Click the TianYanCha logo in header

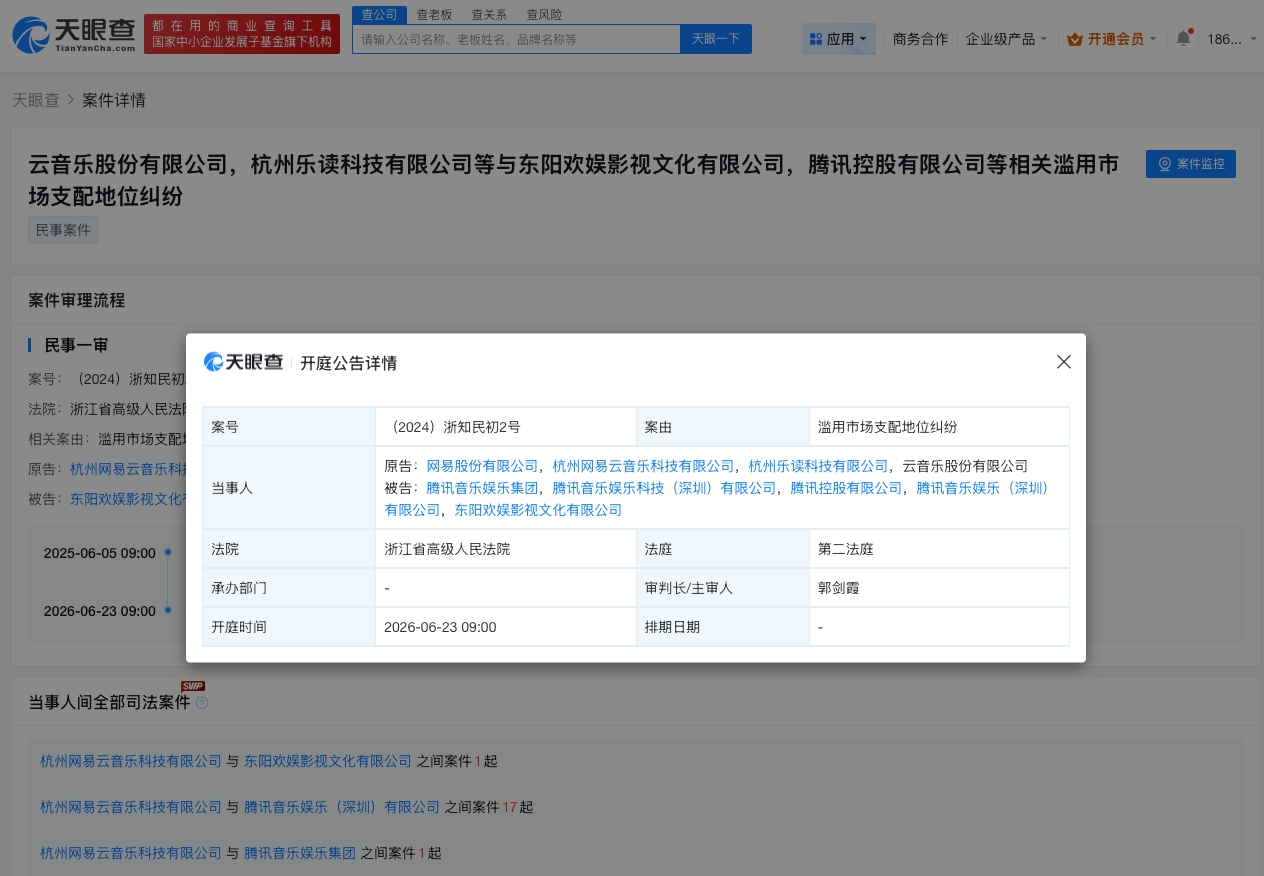coord(74,34)
